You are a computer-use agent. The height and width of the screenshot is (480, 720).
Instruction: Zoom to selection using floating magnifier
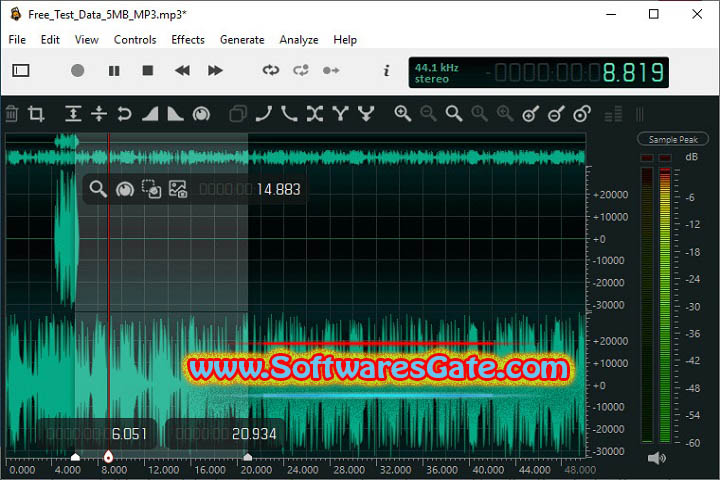click(98, 189)
